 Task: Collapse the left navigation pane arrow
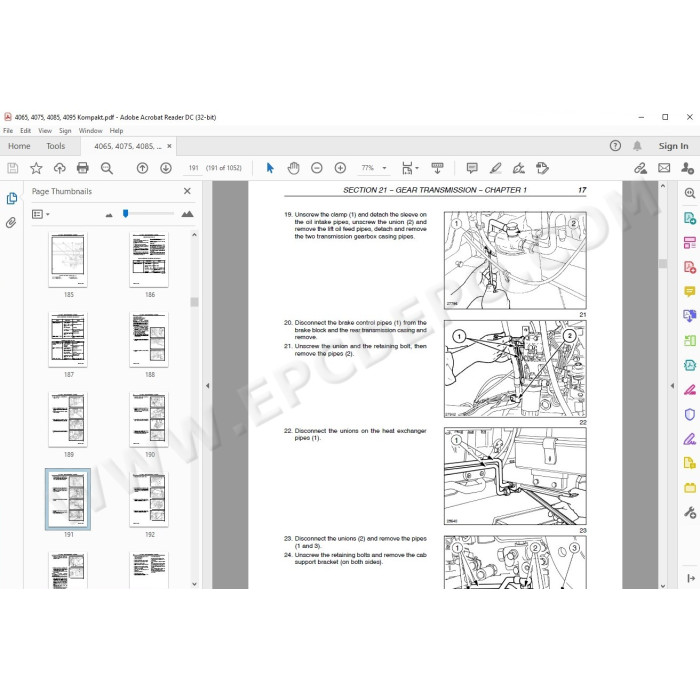pyautogui.click(x=208, y=386)
